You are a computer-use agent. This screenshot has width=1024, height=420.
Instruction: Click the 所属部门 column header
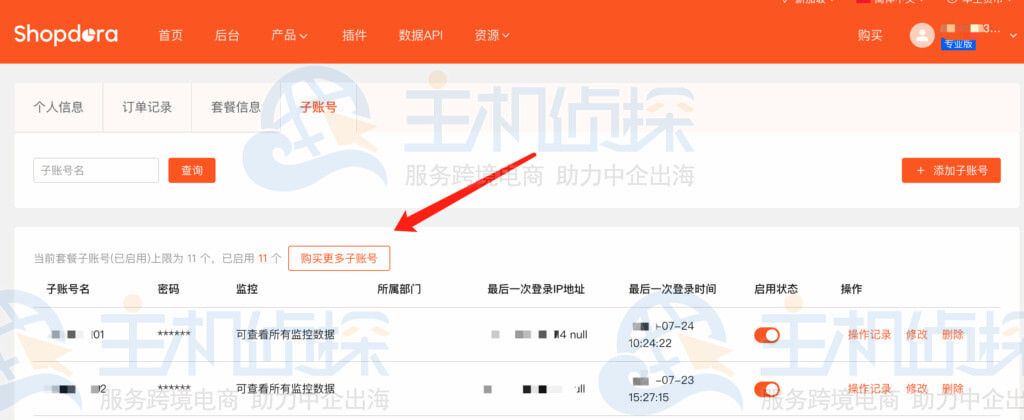click(x=399, y=289)
